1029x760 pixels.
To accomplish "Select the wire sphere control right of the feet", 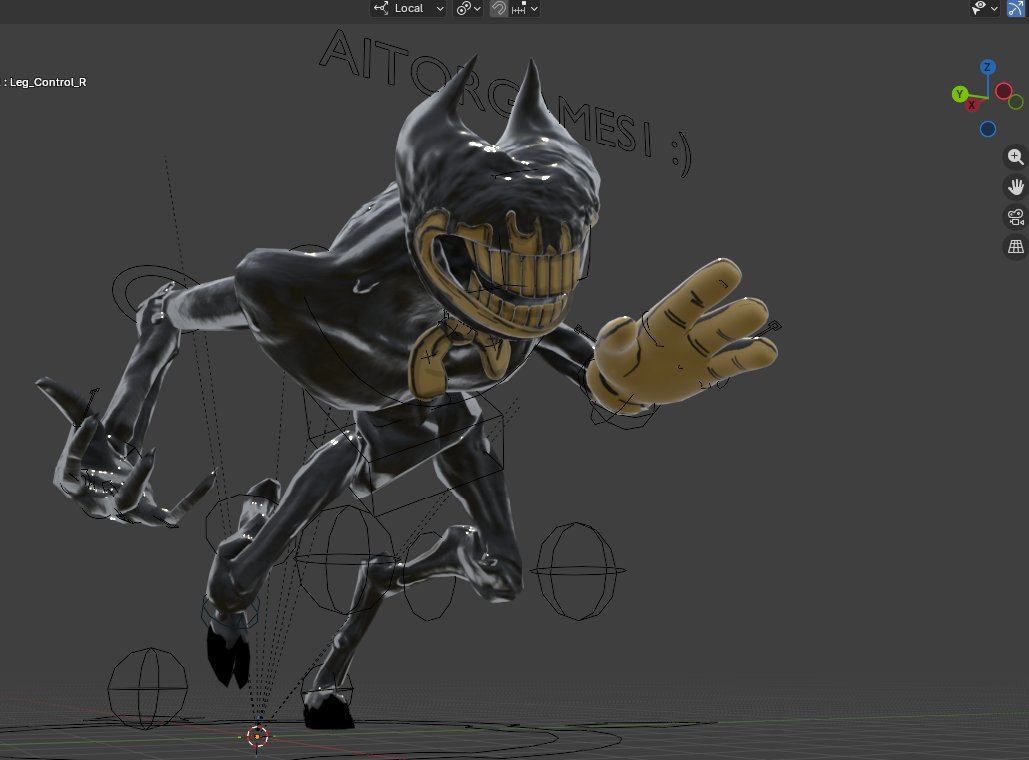I will [x=578, y=571].
